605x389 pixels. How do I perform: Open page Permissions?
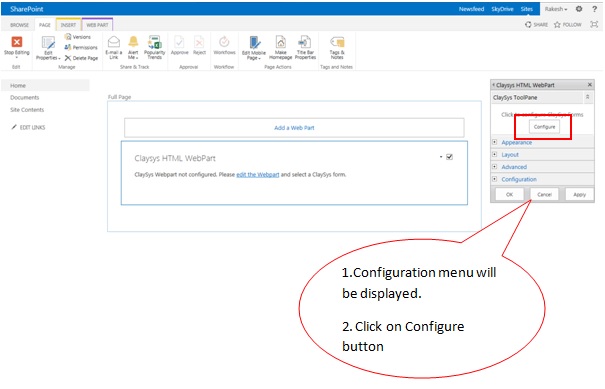point(81,47)
